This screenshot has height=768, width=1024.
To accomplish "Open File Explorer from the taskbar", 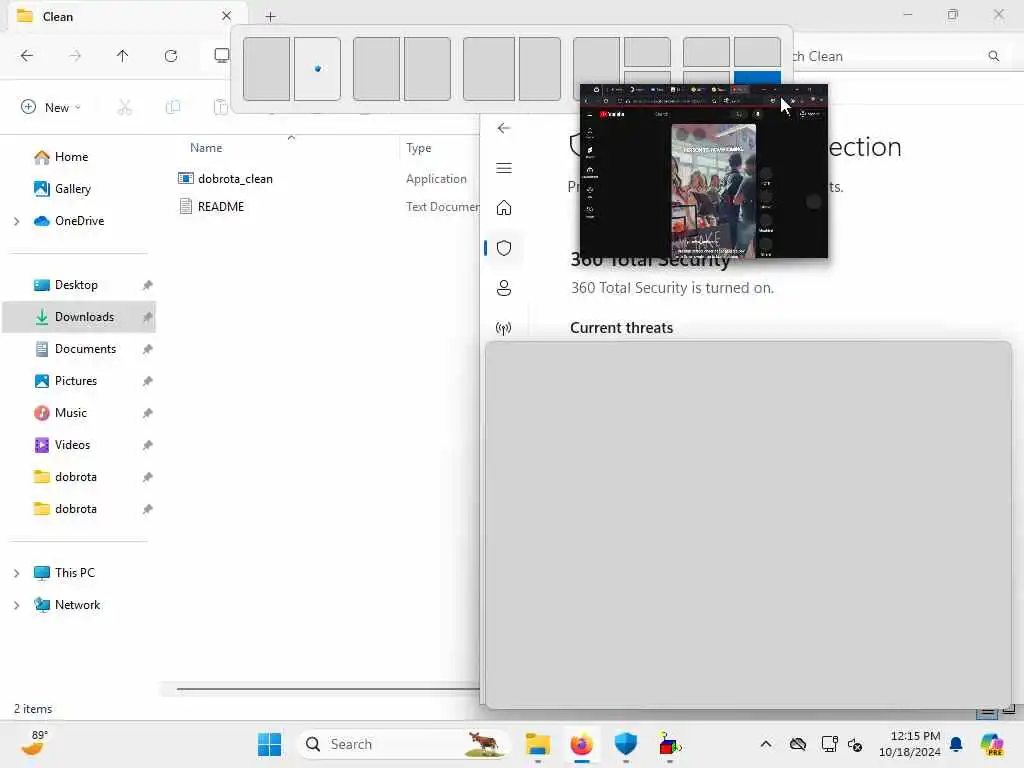I will (537, 744).
